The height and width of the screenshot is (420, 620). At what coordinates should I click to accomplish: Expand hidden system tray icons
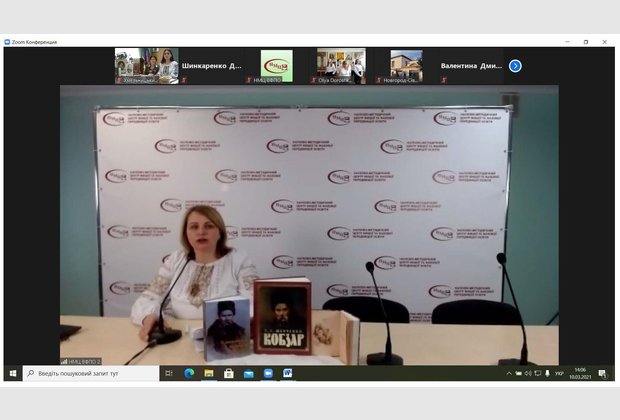tap(507, 373)
